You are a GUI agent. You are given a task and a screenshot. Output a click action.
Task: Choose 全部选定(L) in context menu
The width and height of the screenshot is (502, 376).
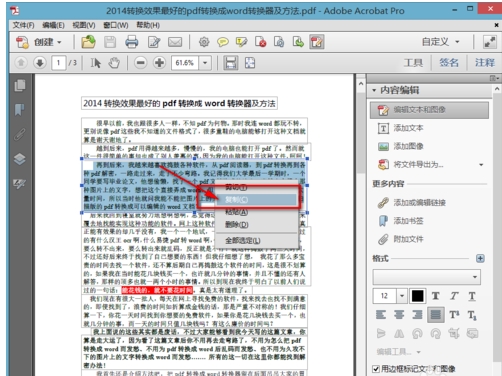[256, 241]
